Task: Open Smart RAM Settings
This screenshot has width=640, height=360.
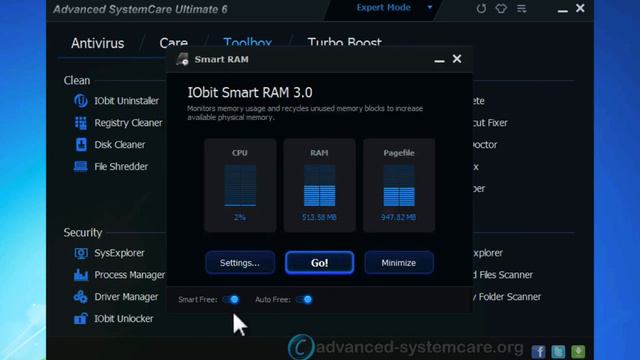Action: point(240,263)
